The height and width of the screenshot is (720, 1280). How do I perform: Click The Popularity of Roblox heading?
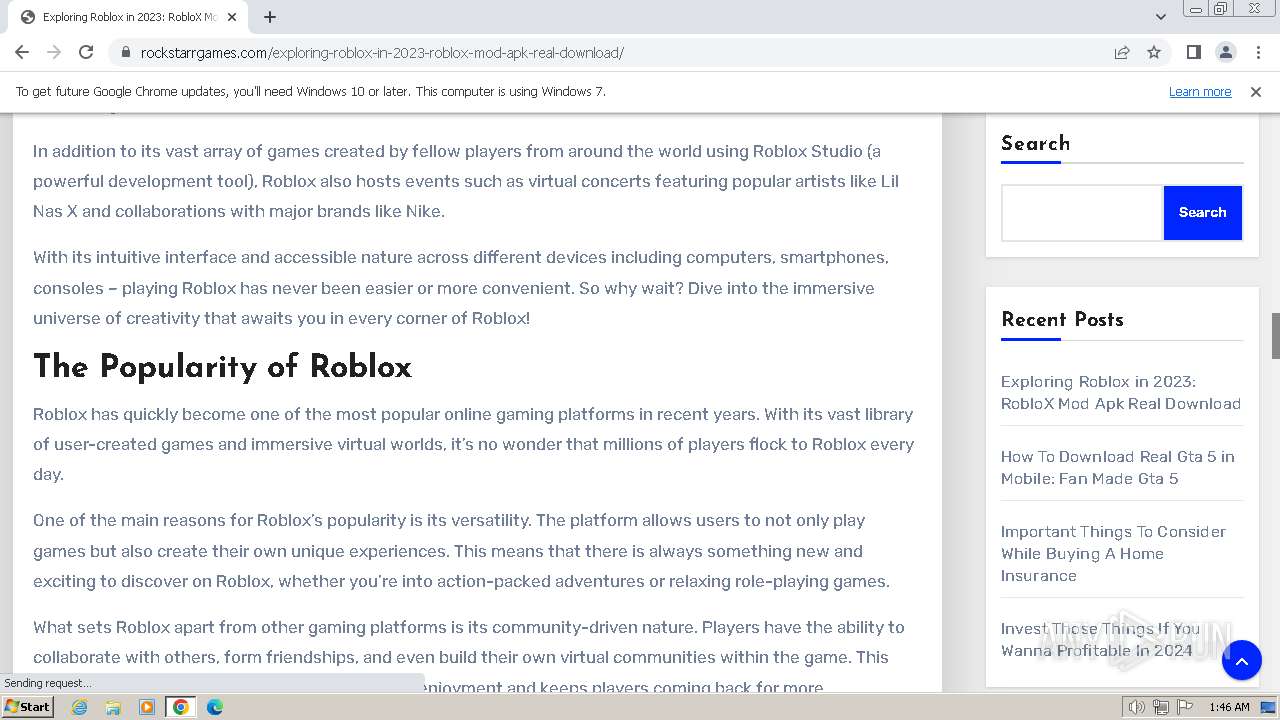222,367
